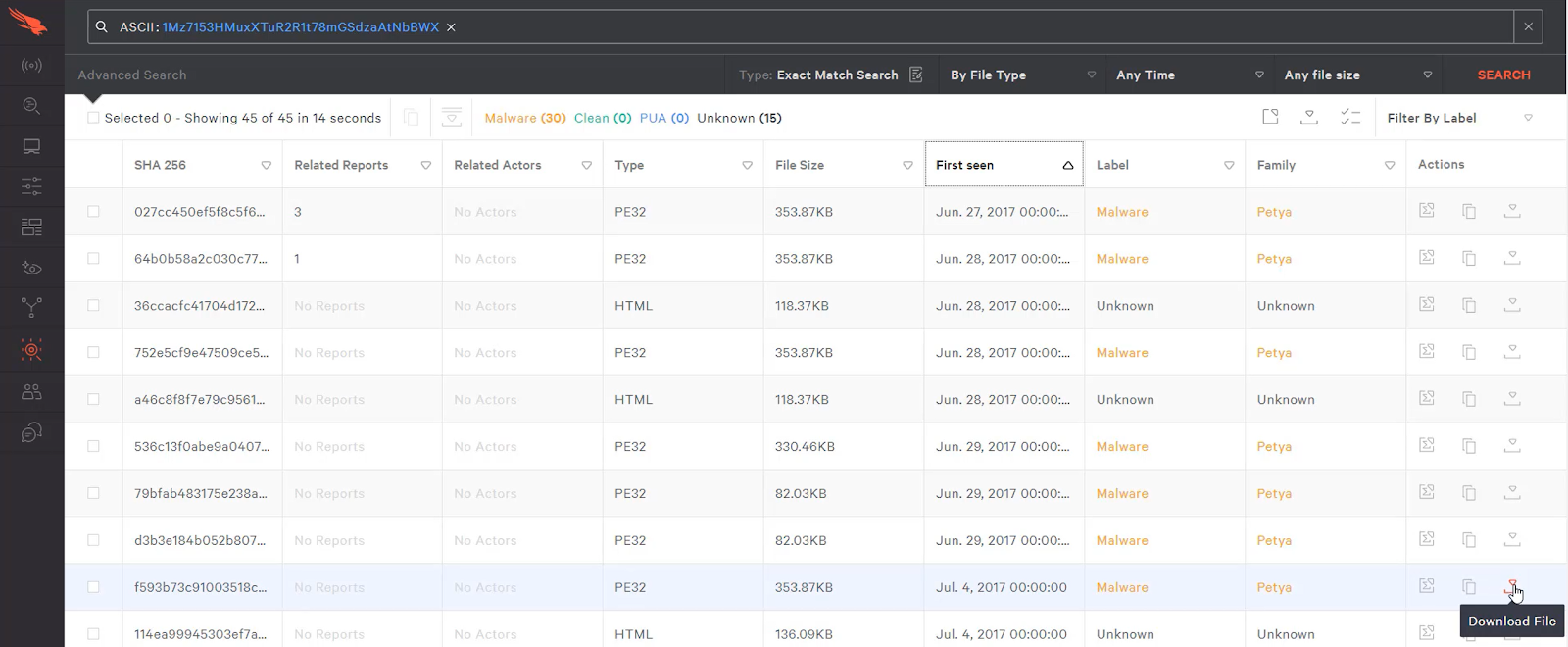Click the CrowdStrike Falcon logo

[28, 22]
